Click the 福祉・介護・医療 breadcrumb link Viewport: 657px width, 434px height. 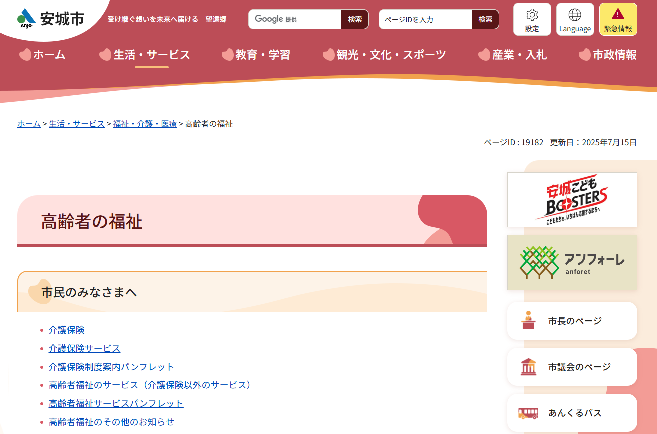coord(144,123)
